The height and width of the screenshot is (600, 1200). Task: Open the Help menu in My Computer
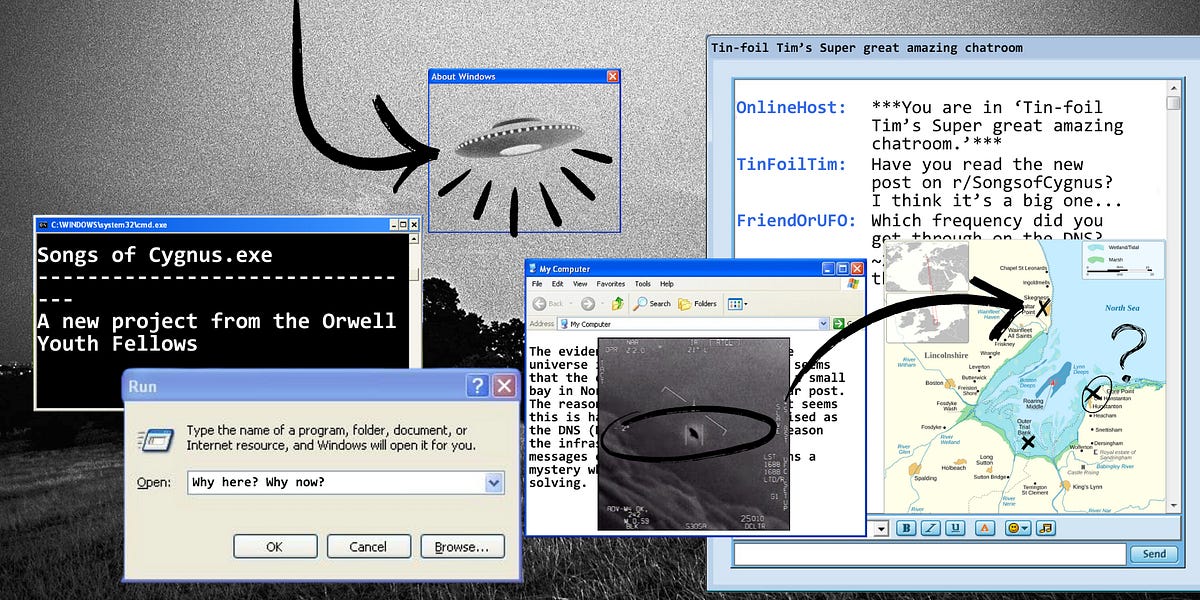point(666,284)
